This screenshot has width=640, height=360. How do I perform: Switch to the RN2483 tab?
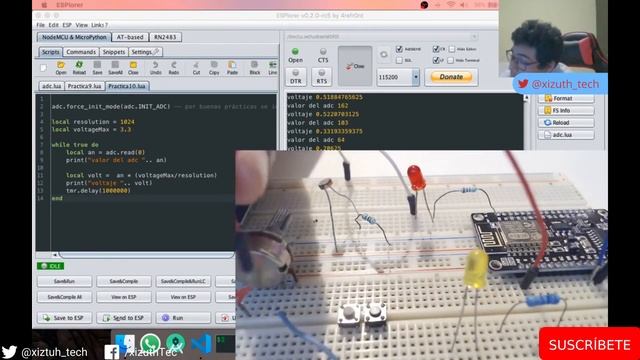(165, 37)
